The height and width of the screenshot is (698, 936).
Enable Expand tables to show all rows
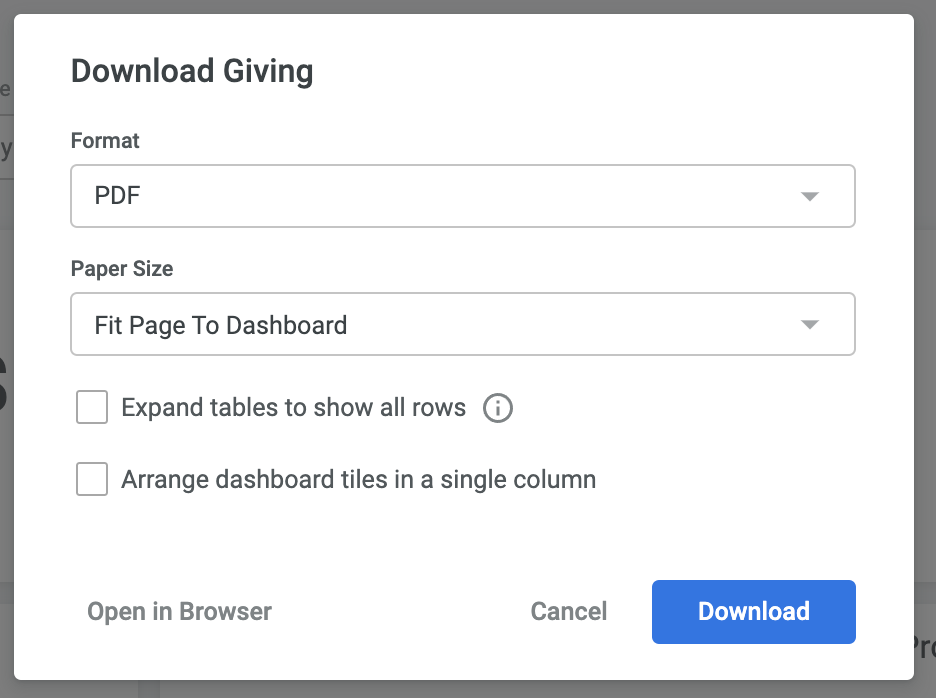[92, 407]
